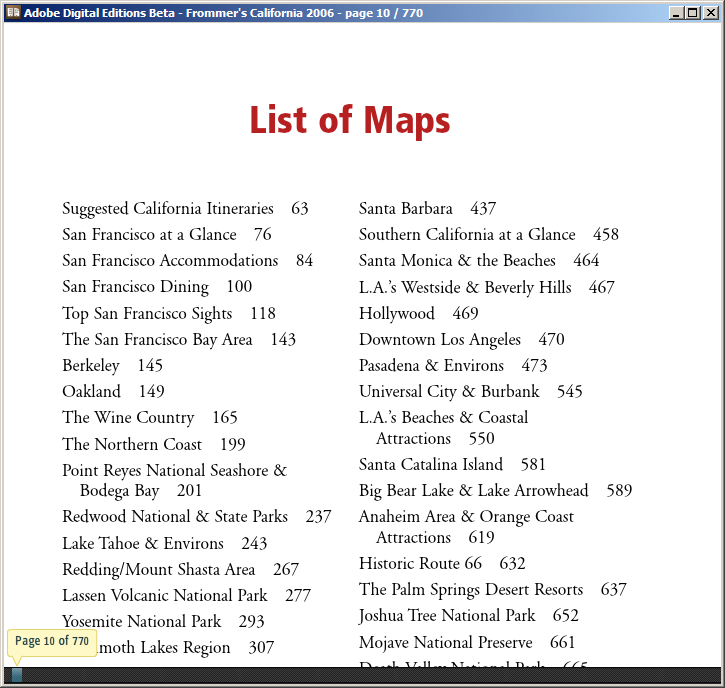This screenshot has width=725, height=688.
Task: Click 'The San Francisco Bay Area 143' entry
Action: click(179, 340)
